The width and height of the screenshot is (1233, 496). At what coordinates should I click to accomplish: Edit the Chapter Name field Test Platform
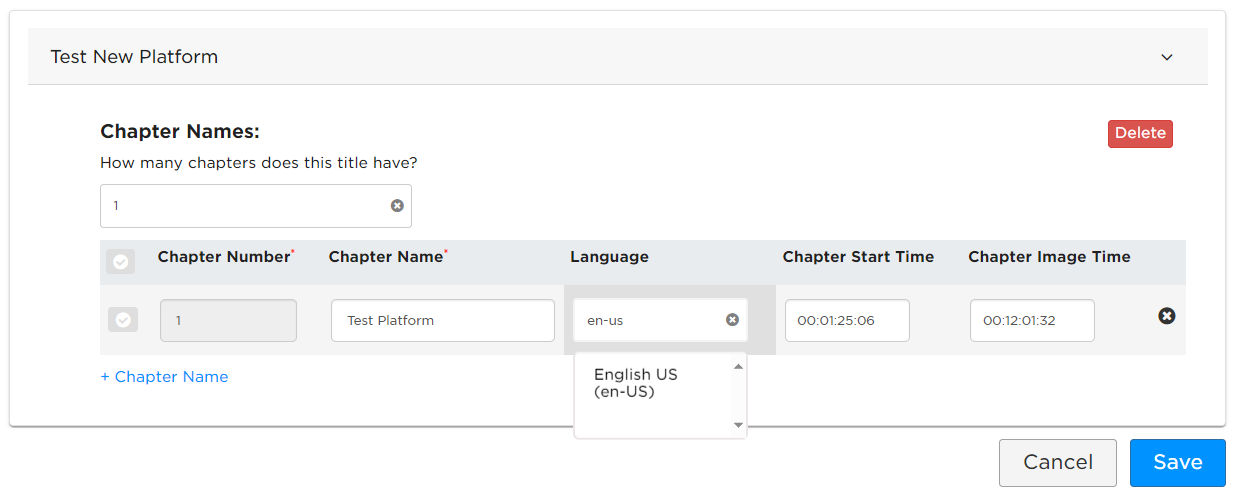click(443, 321)
